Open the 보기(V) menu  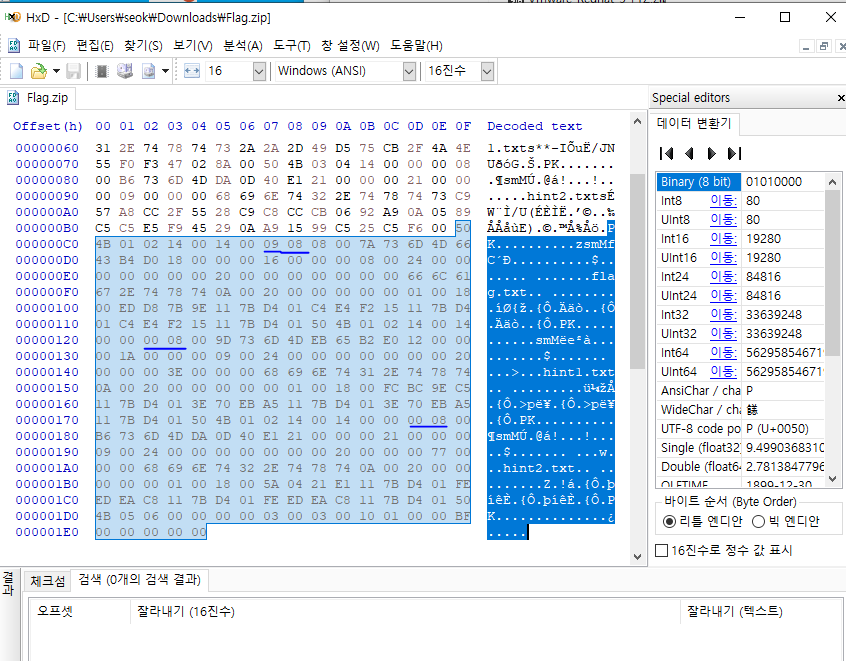point(193,46)
